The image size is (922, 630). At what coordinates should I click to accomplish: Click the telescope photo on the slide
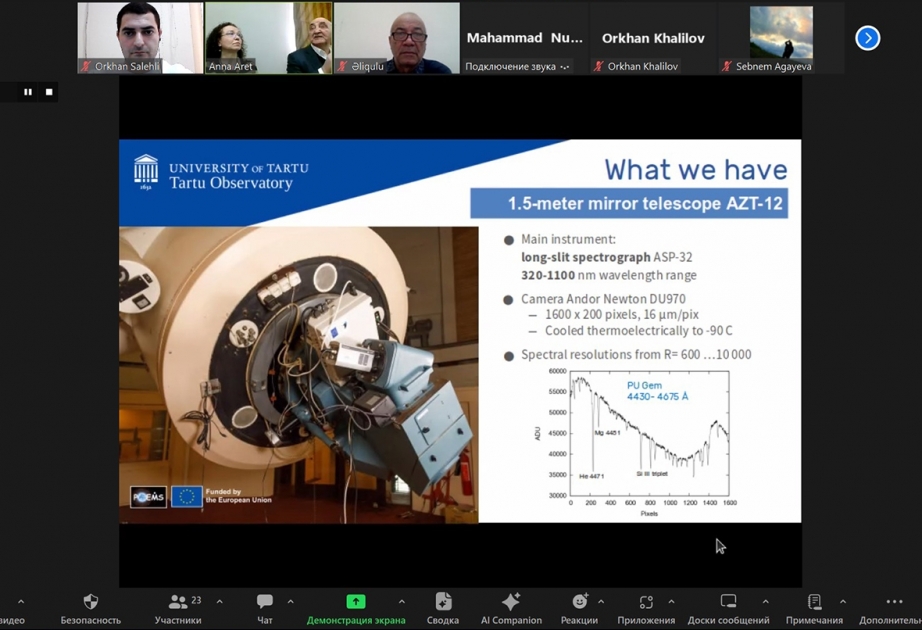point(299,375)
